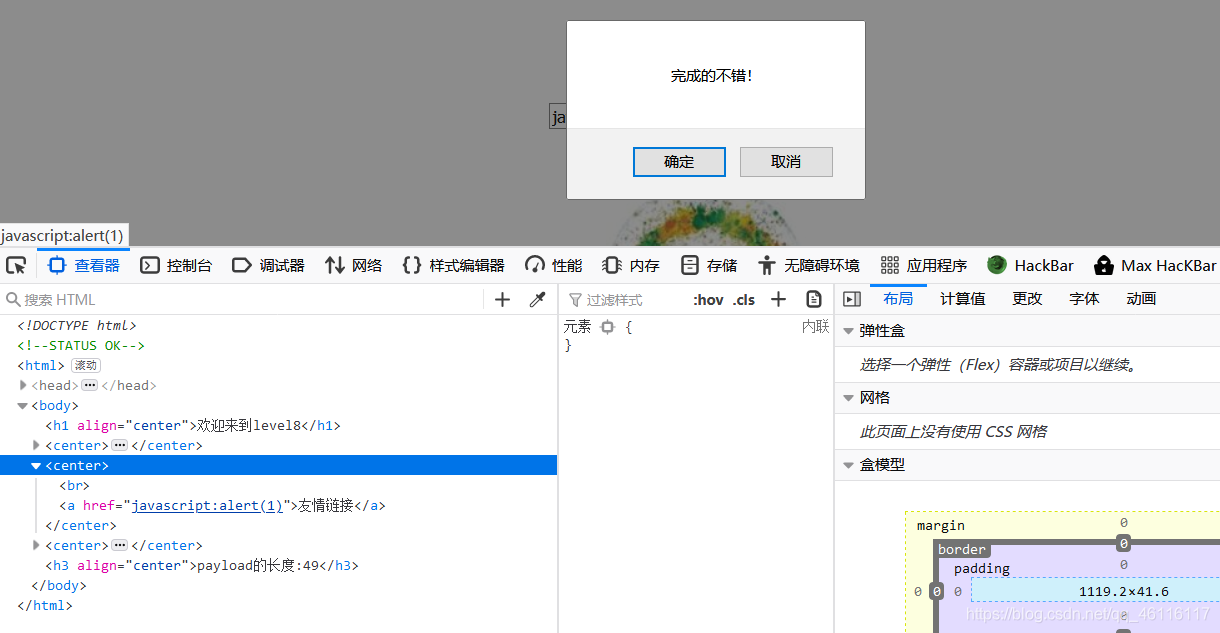
Task: Select the <!DOCTYPE html> row
Action: tap(278, 325)
